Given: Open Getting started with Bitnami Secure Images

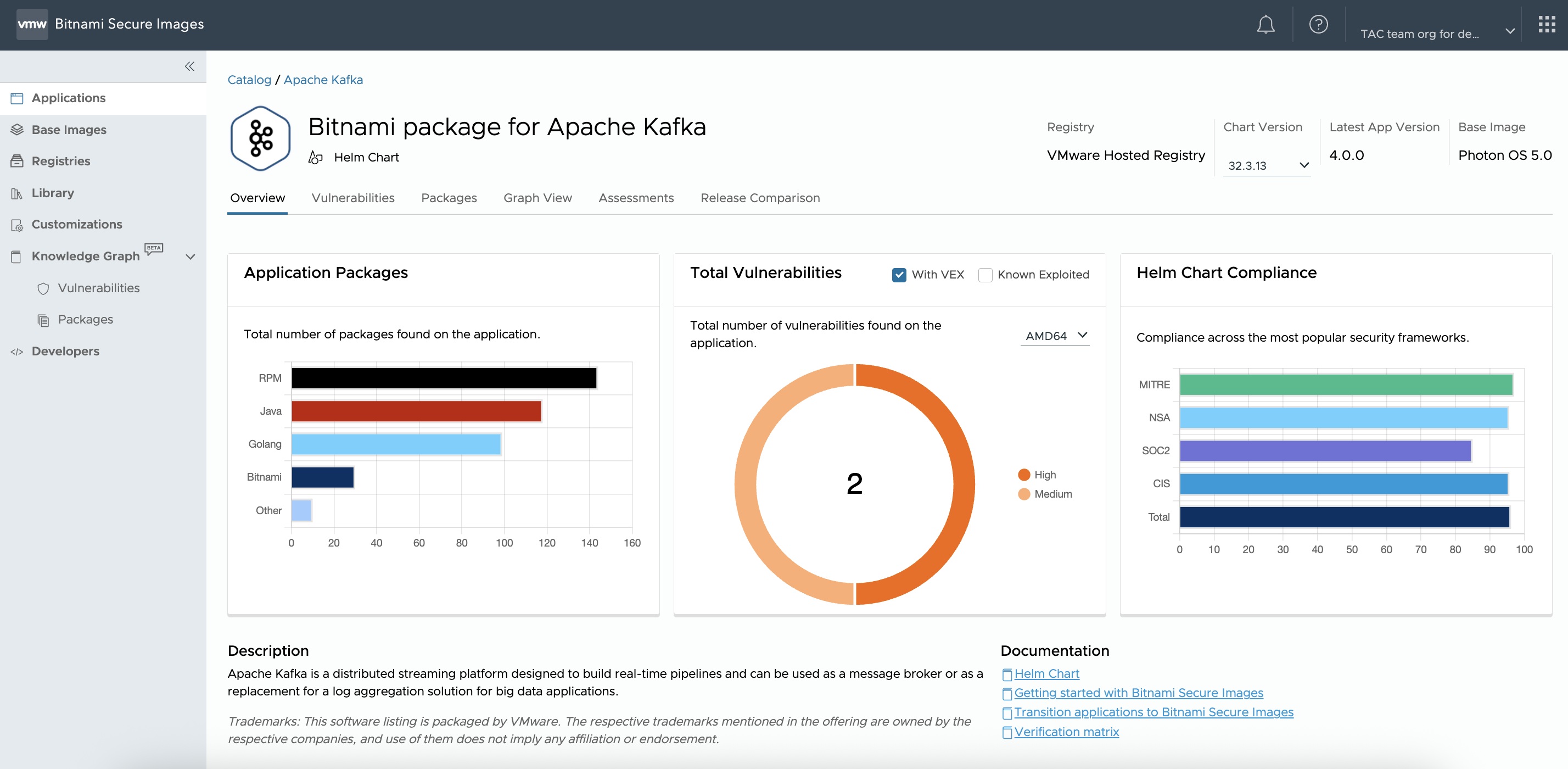Looking at the screenshot, I should [x=1138, y=694].
